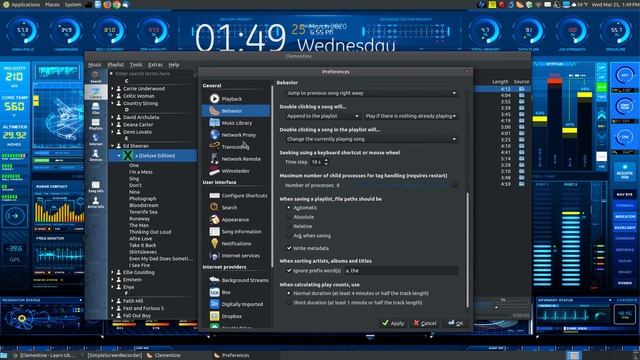Switch to Library sidebar tab in Clementine
The image size is (640, 360).
96,93
